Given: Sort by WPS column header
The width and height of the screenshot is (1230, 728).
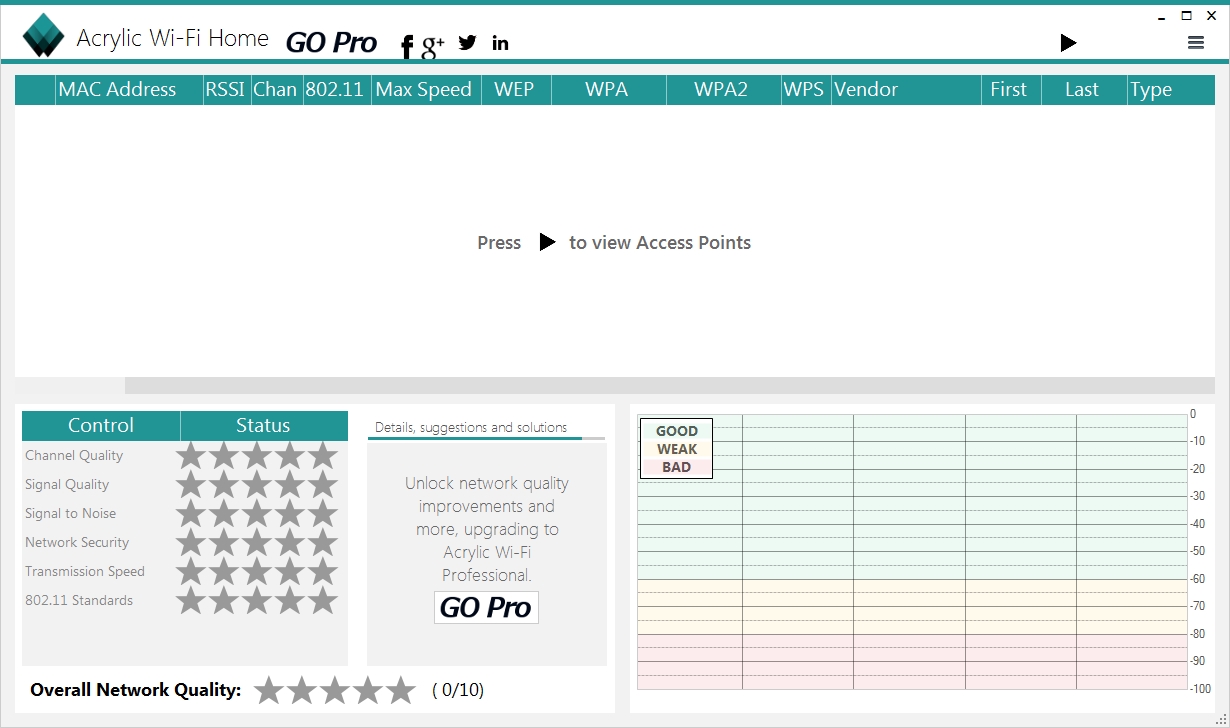Looking at the screenshot, I should click(804, 89).
